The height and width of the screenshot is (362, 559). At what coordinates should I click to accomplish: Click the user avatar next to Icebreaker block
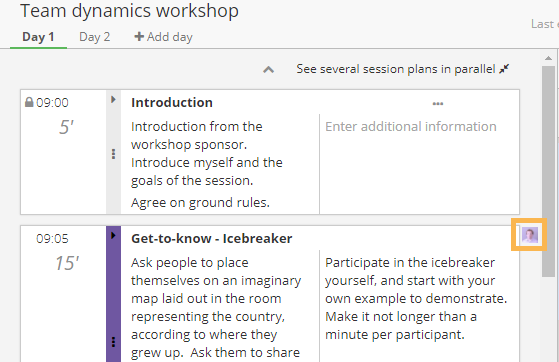click(x=529, y=235)
